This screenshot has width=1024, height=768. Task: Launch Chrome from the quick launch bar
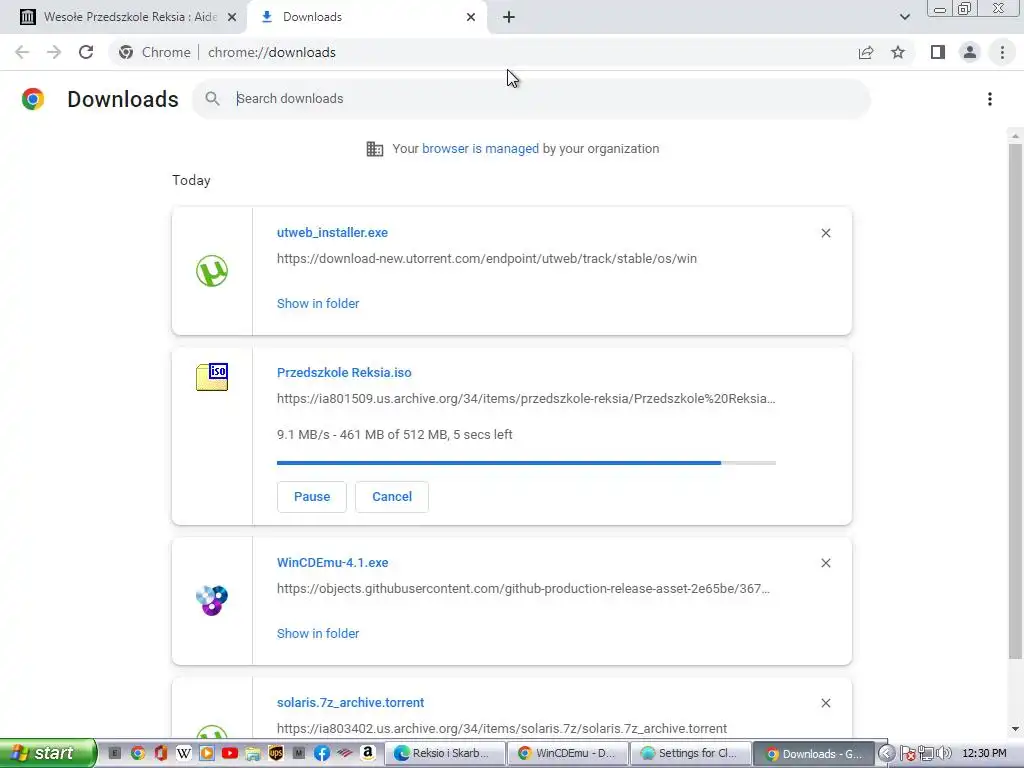coord(138,753)
